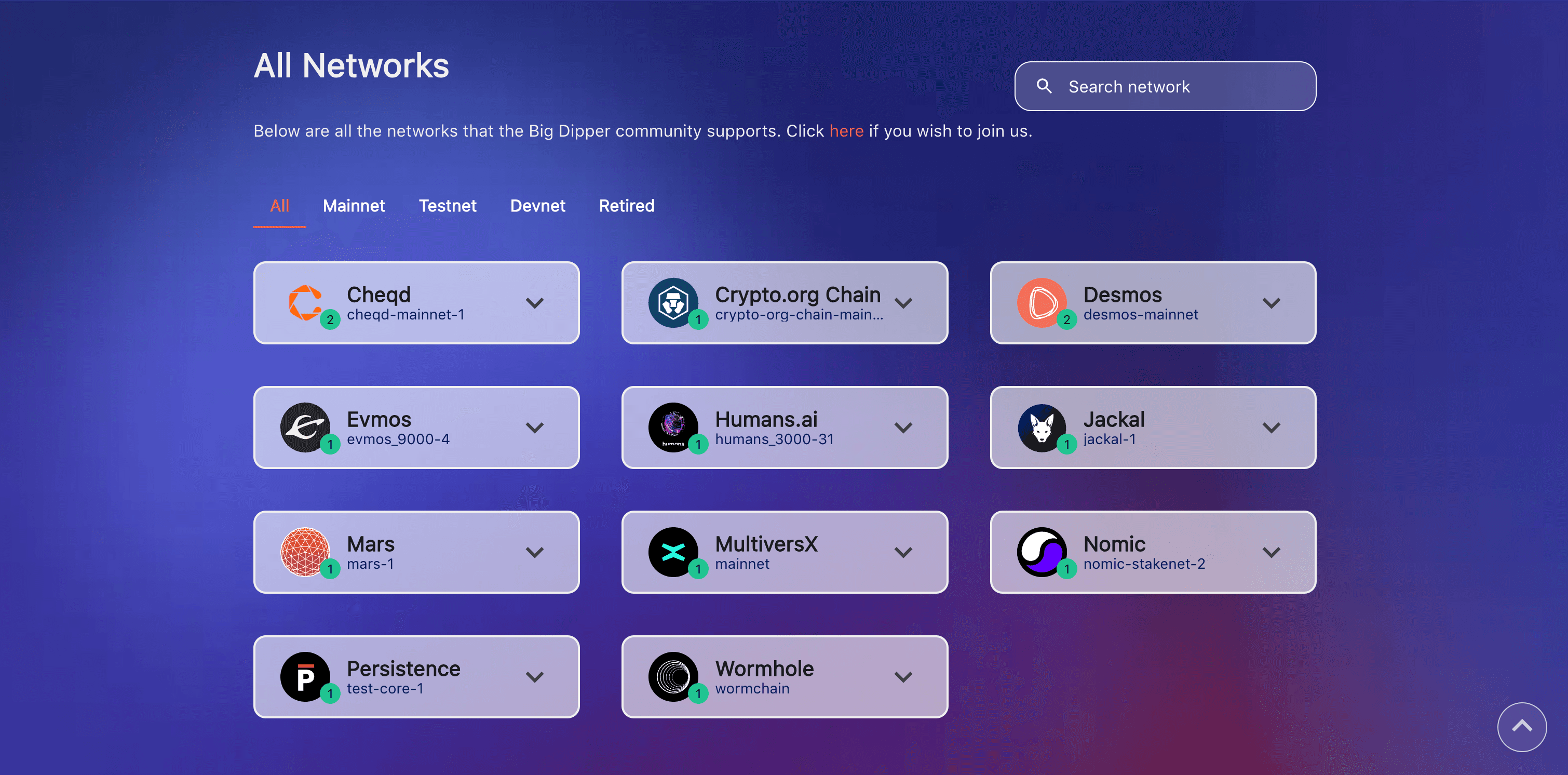1568x775 pixels.
Task: Click the 'All Networks' page heading
Action: (x=351, y=66)
